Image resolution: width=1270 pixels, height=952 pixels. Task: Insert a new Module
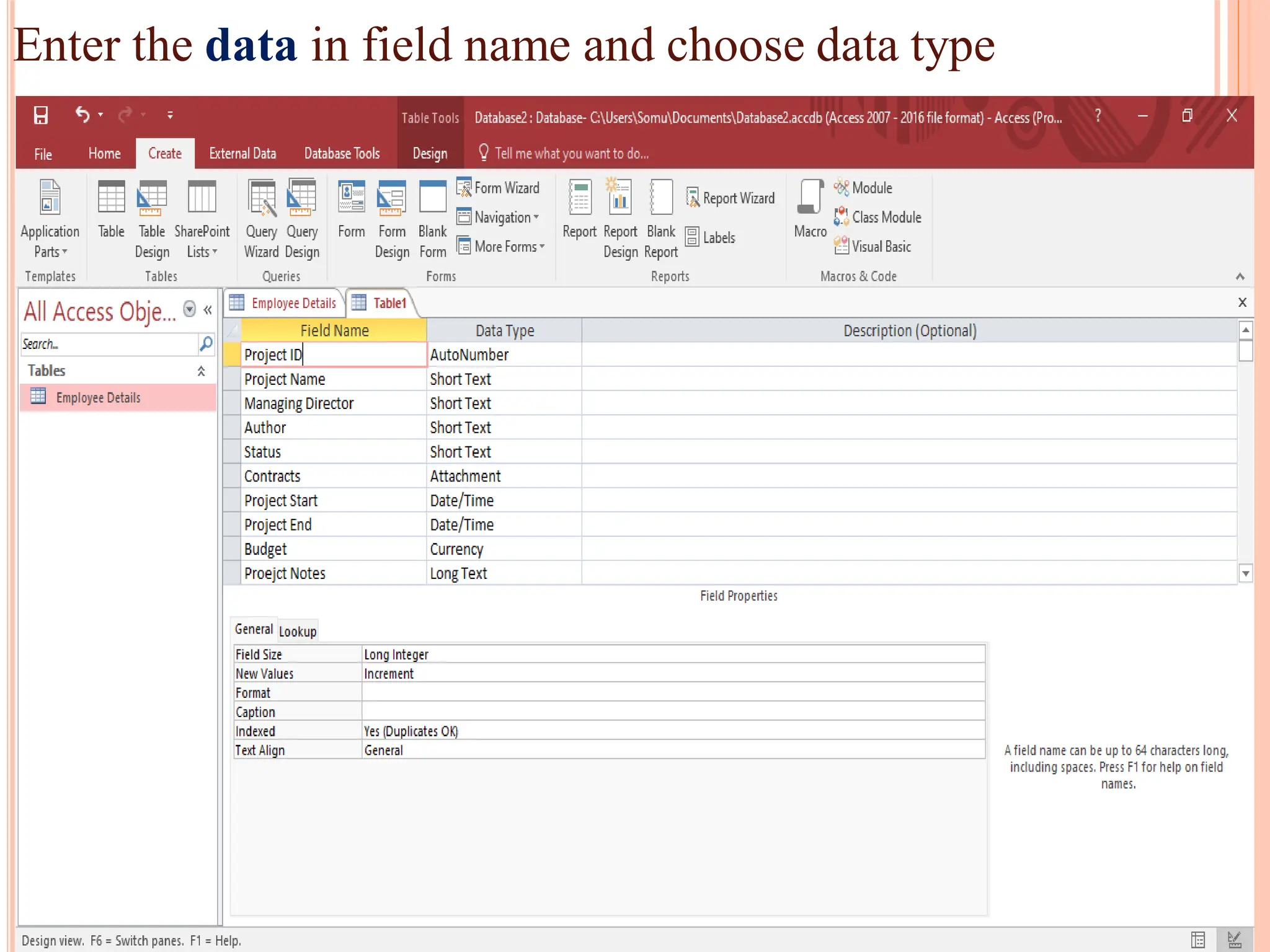click(863, 187)
